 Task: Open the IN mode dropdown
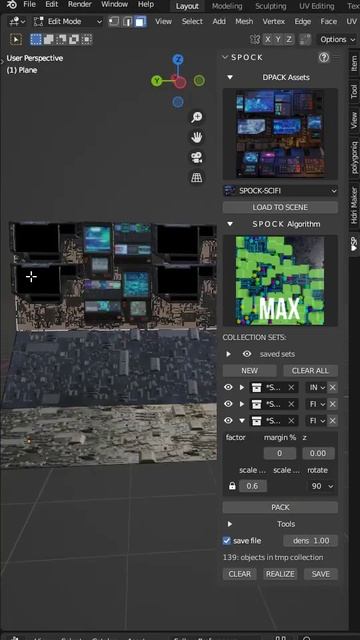[x=316, y=387]
